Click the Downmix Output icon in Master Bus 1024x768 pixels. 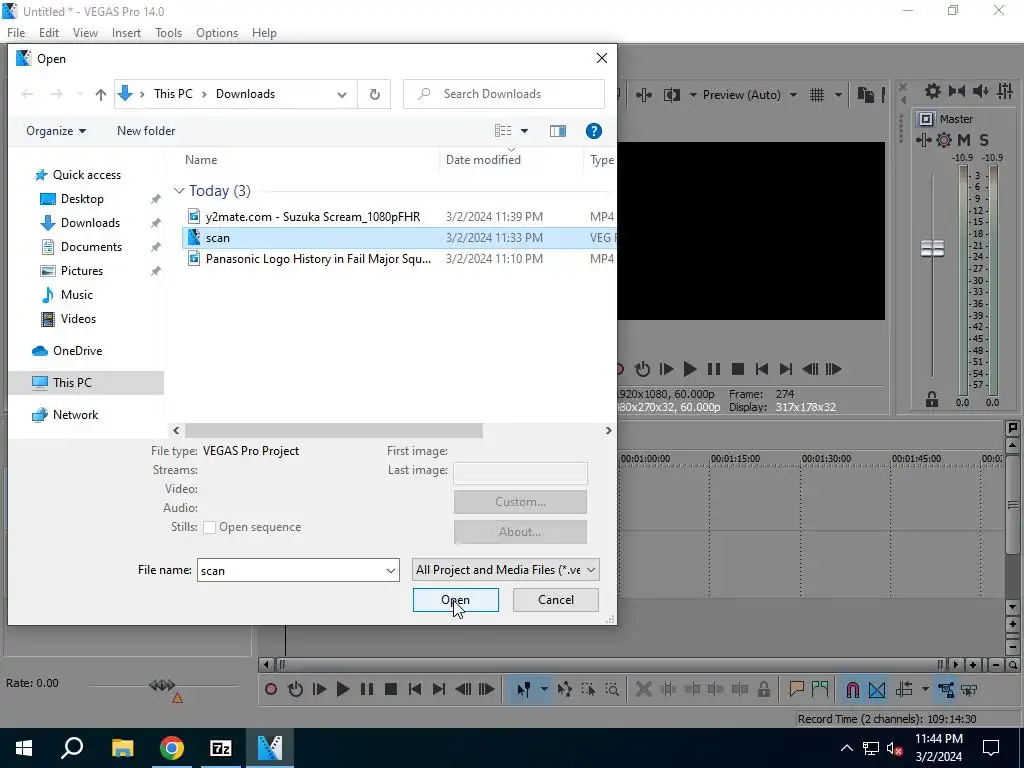[957, 91]
